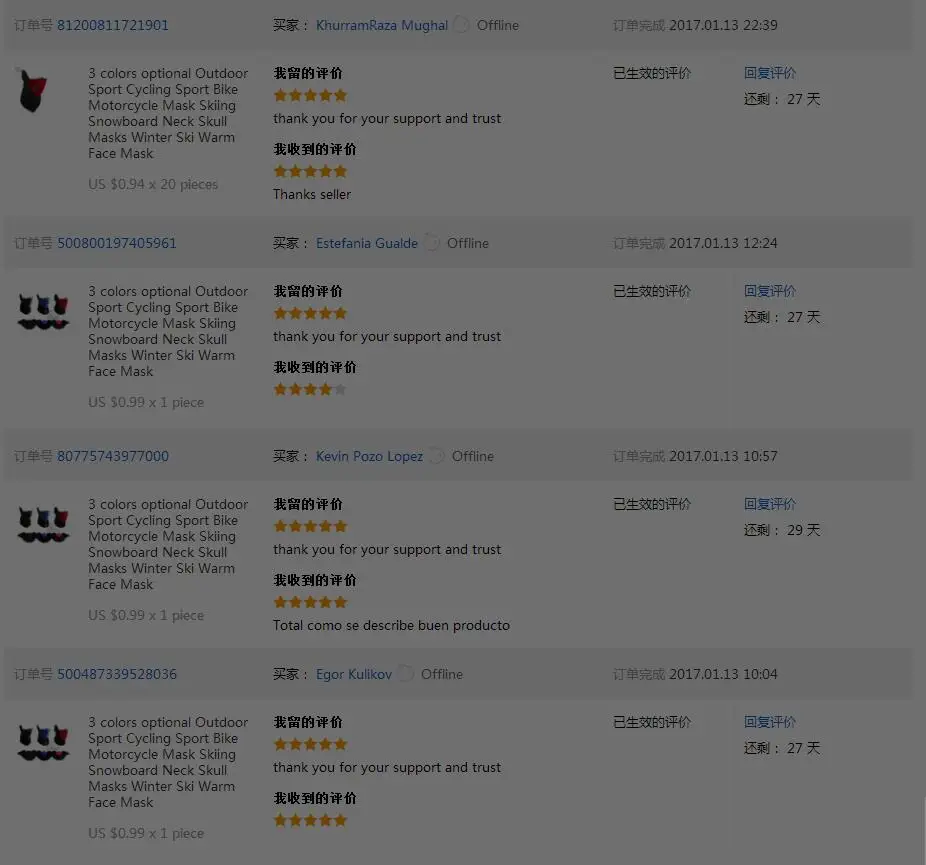Open order number 500487339528036
This screenshot has width=926, height=865.
click(116, 674)
